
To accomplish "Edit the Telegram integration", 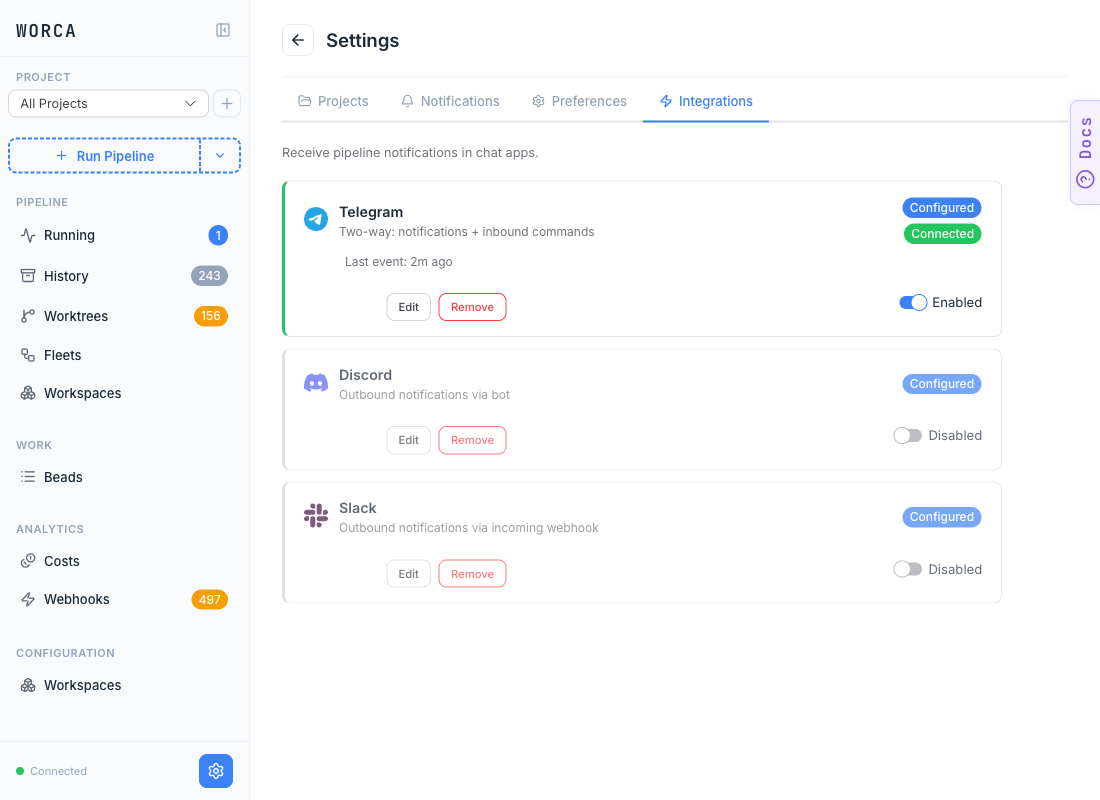I will click(x=408, y=307).
